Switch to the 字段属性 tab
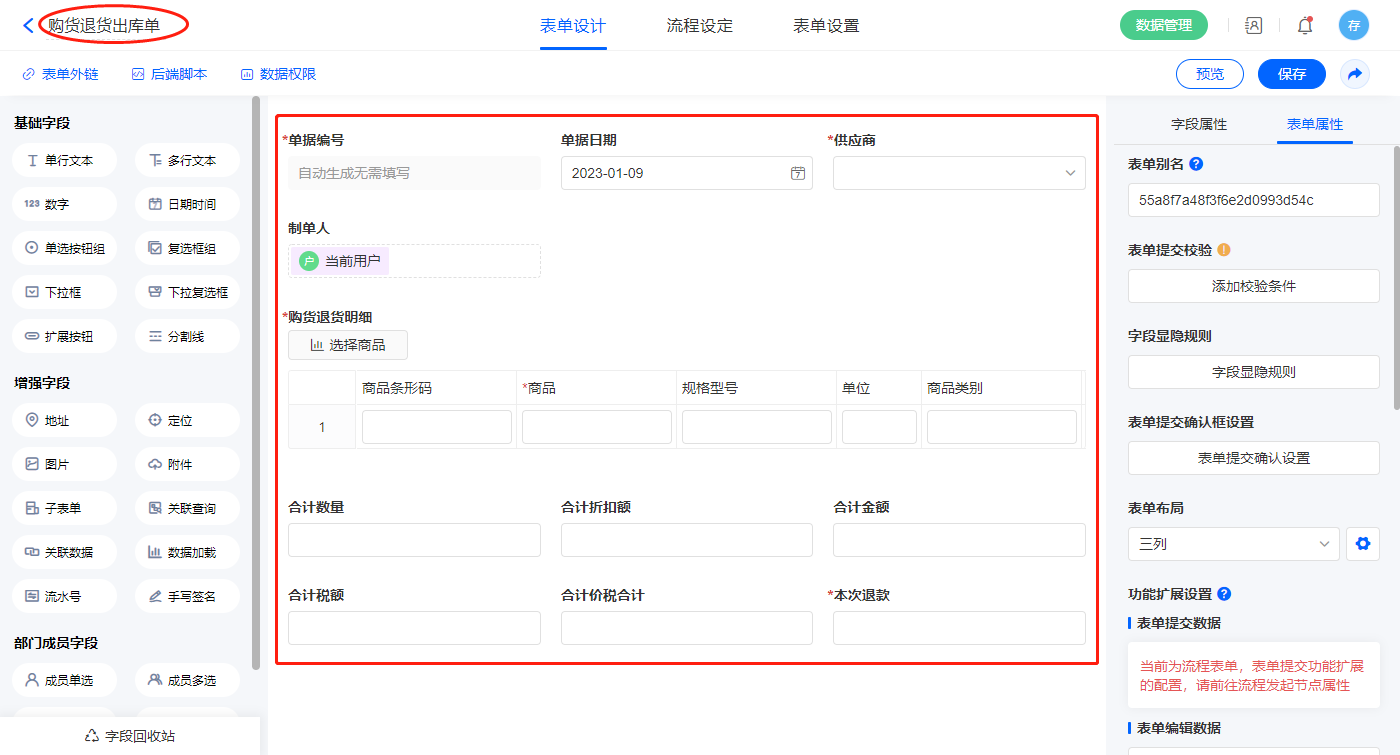The image size is (1400, 755). pos(1198,124)
